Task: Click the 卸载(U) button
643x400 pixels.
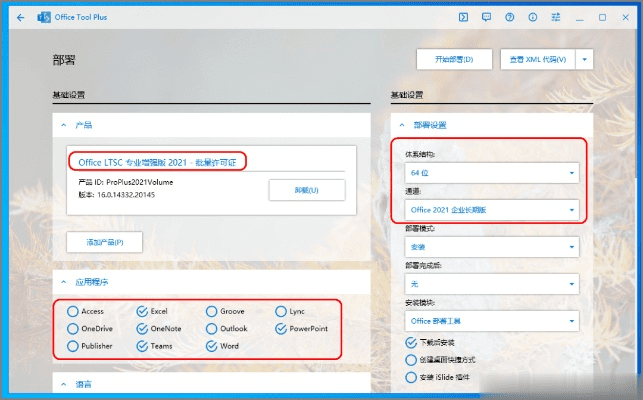Action: pyautogui.click(x=306, y=190)
